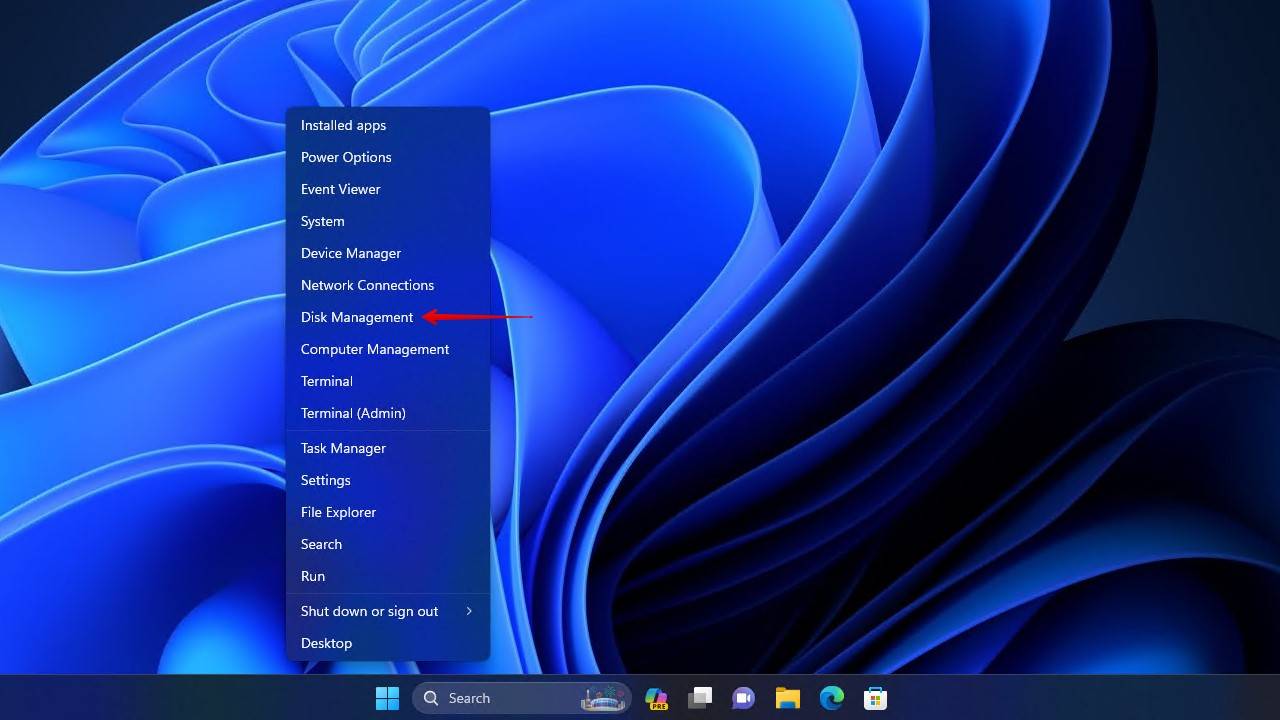Open Task View on the taskbar
This screenshot has width=1280, height=720.
(700, 698)
